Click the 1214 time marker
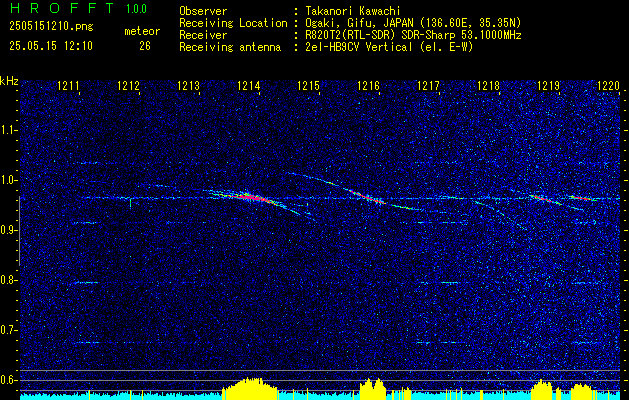The width and height of the screenshot is (629, 400). click(248, 85)
